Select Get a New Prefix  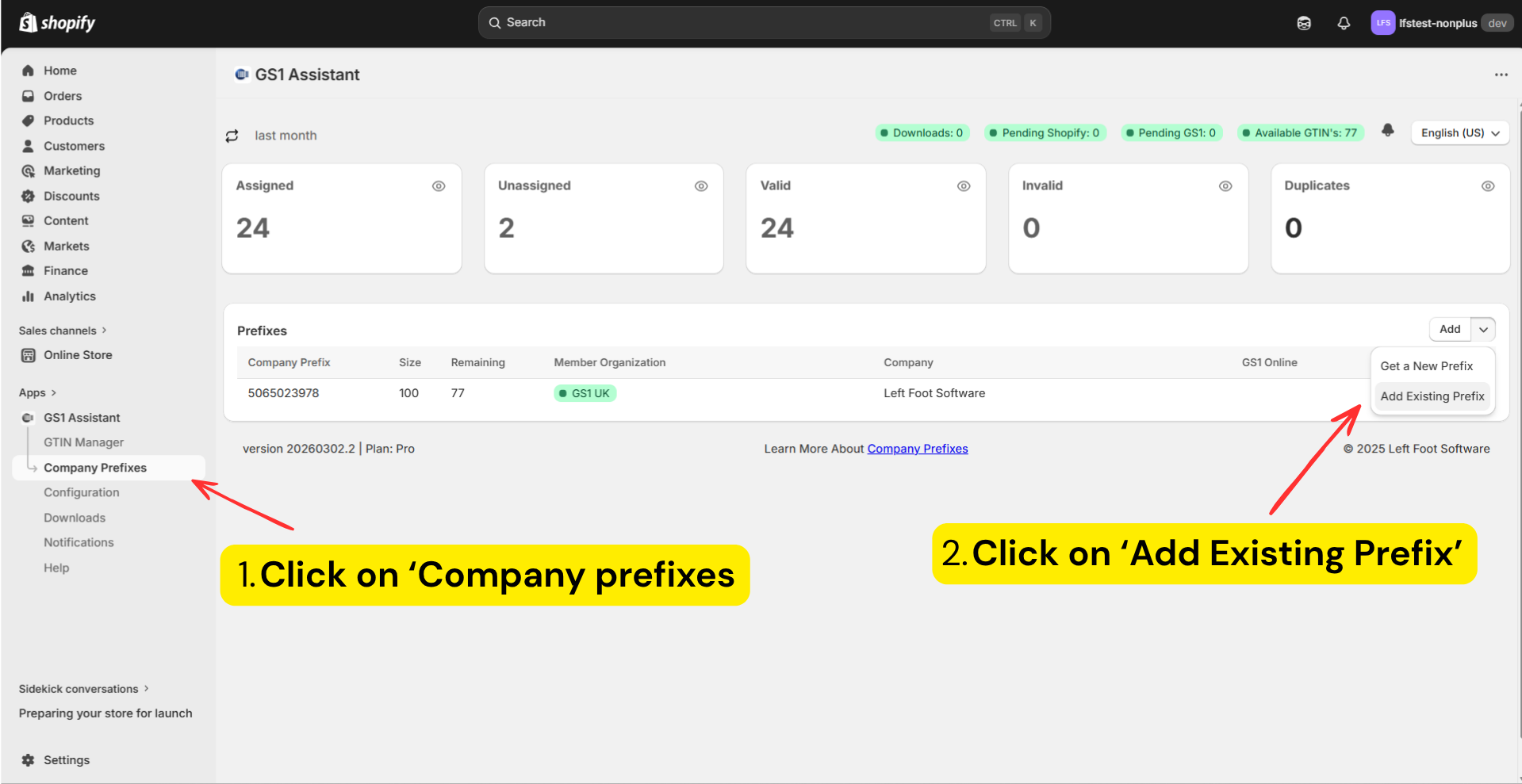(1427, 366)
